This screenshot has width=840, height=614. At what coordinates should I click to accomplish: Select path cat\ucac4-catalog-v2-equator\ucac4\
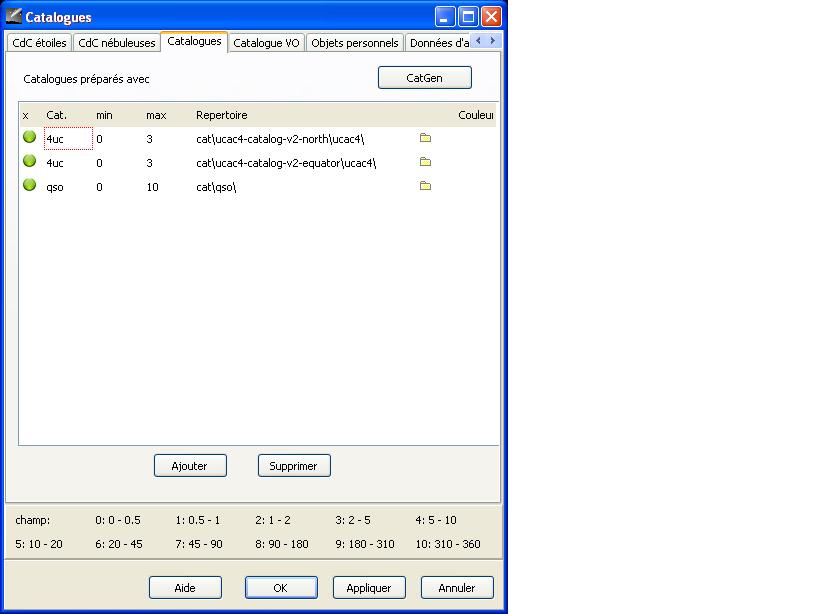point(286,163)
